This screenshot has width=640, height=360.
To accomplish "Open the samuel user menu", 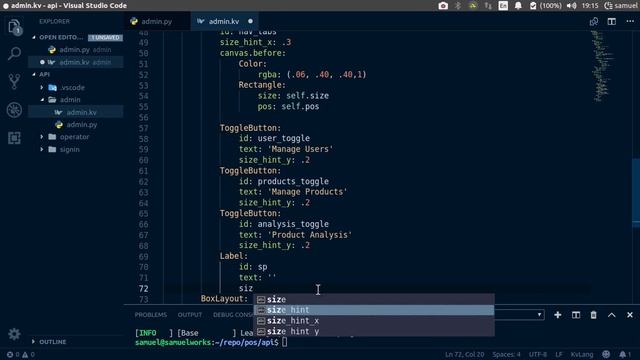I will pos(621,6).
